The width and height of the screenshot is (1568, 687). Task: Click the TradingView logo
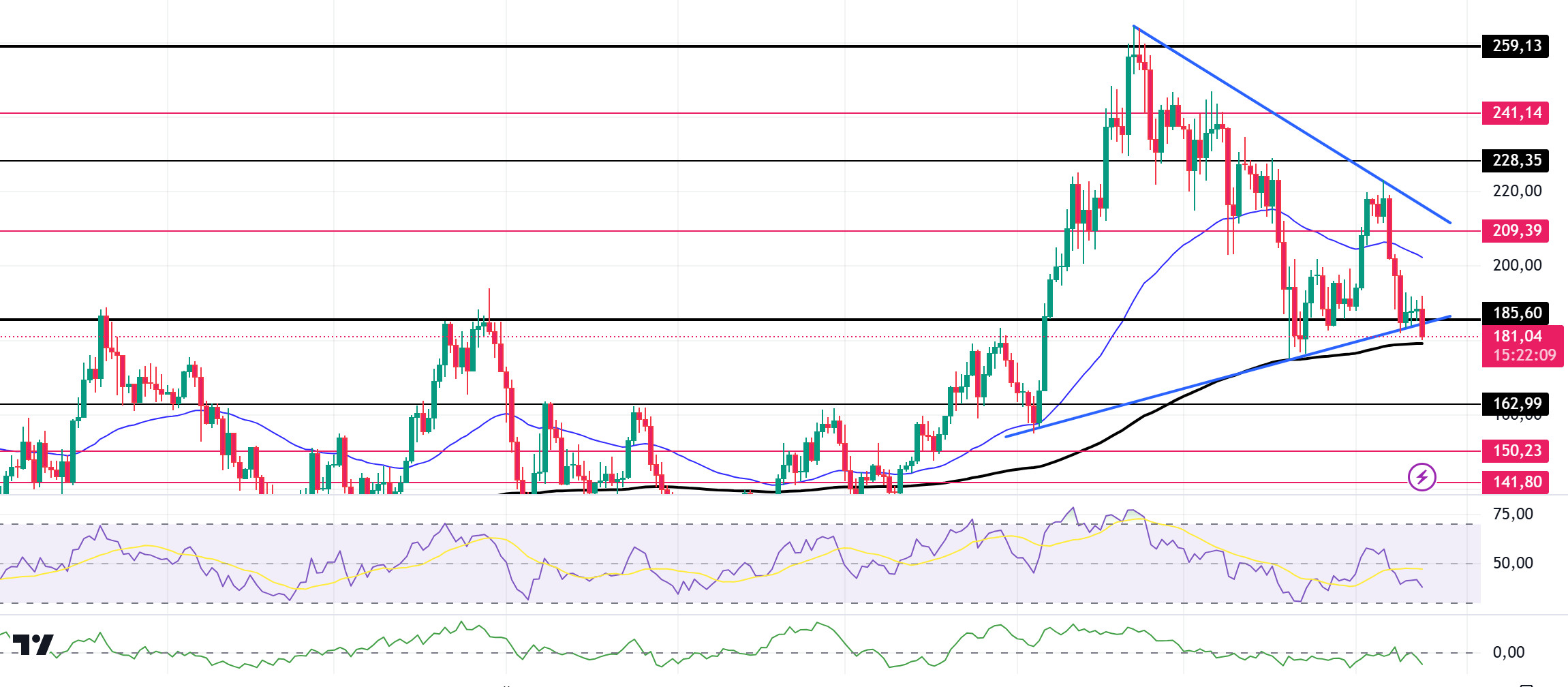[x=33, y=644]
